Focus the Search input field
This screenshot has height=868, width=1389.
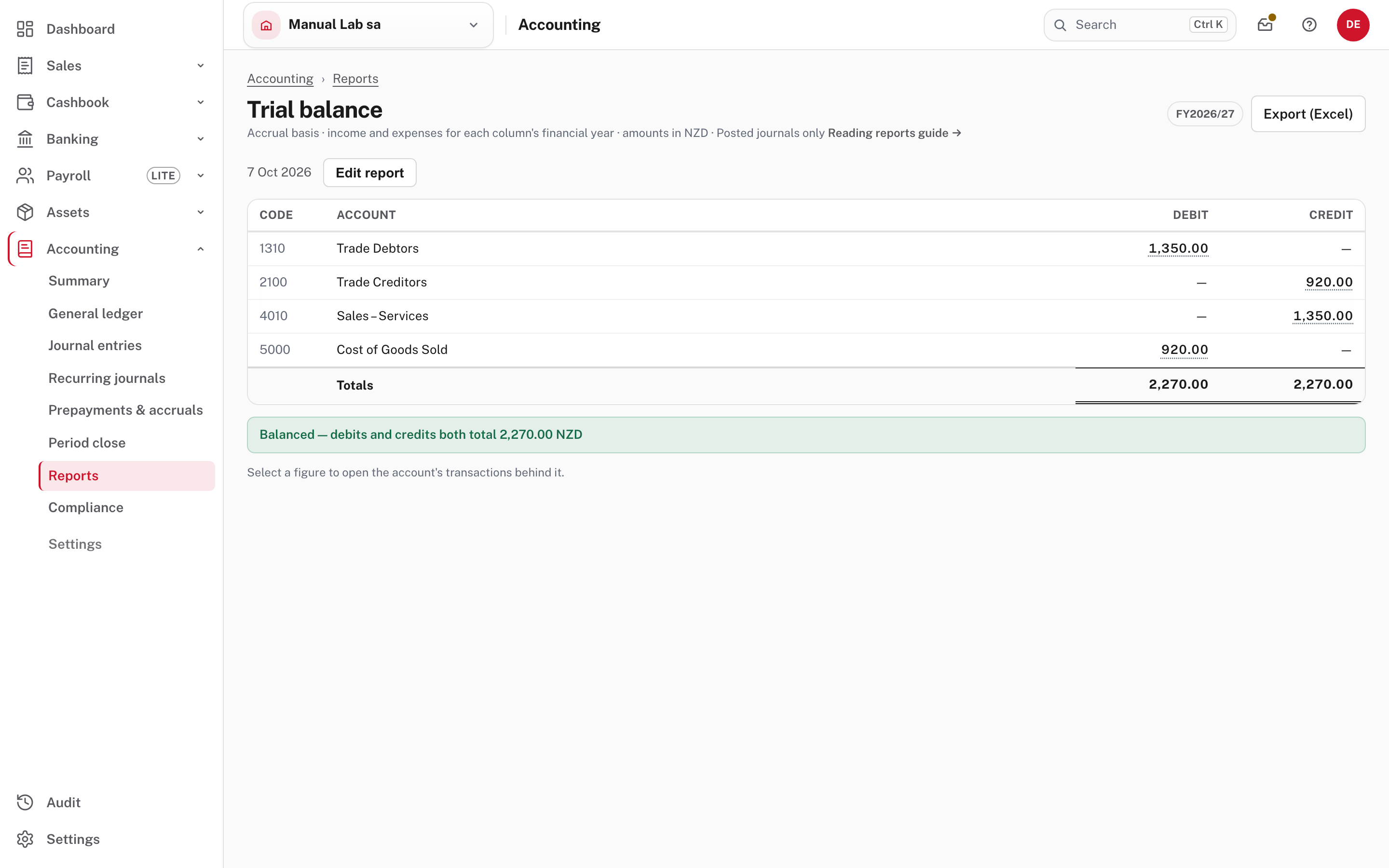click(x=1139, y=25)
